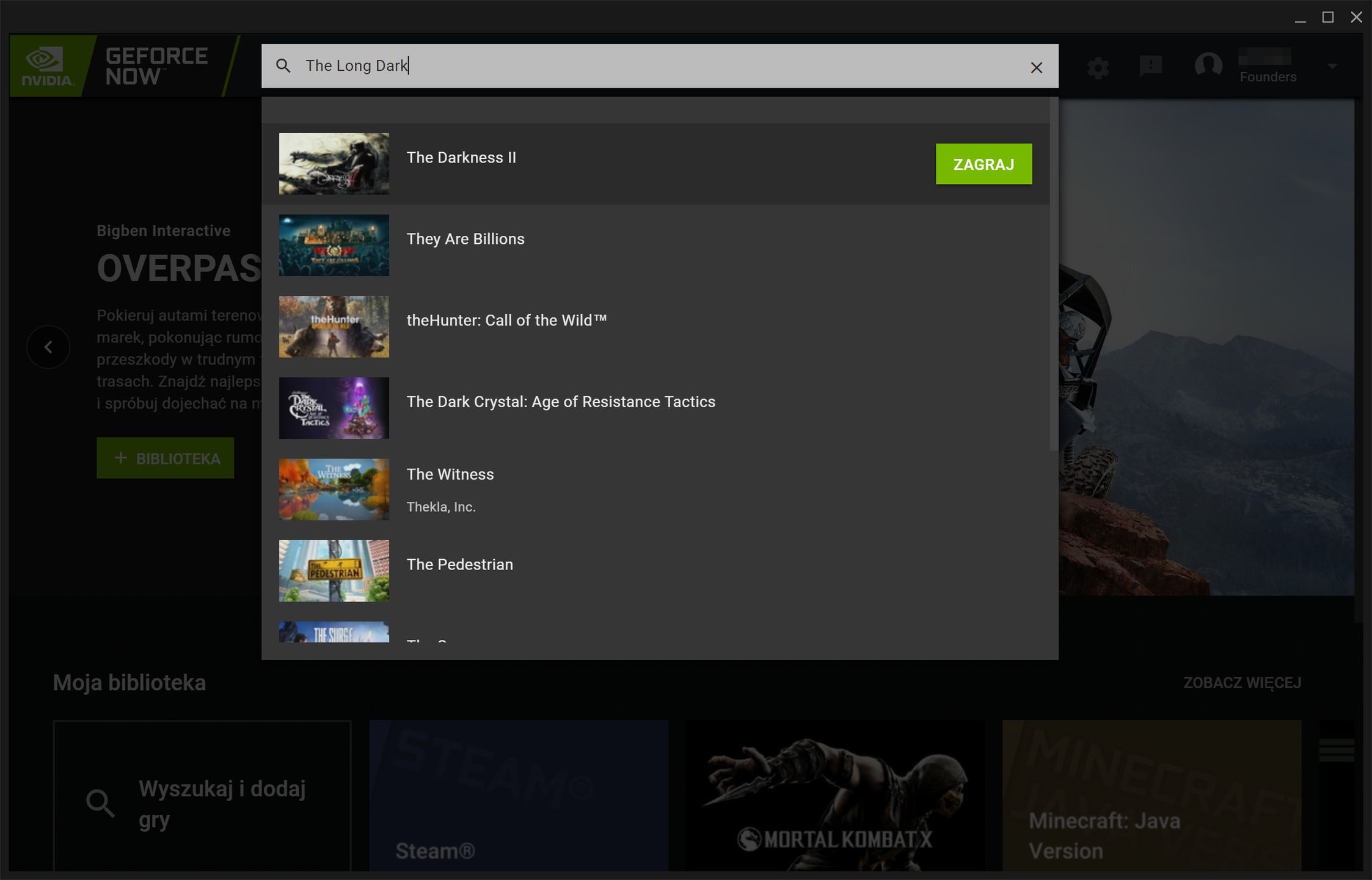The height and width of the screenshot is (880, 1372).
Task: Click the search results scrollbar
Action: (x=1053, y=275)
